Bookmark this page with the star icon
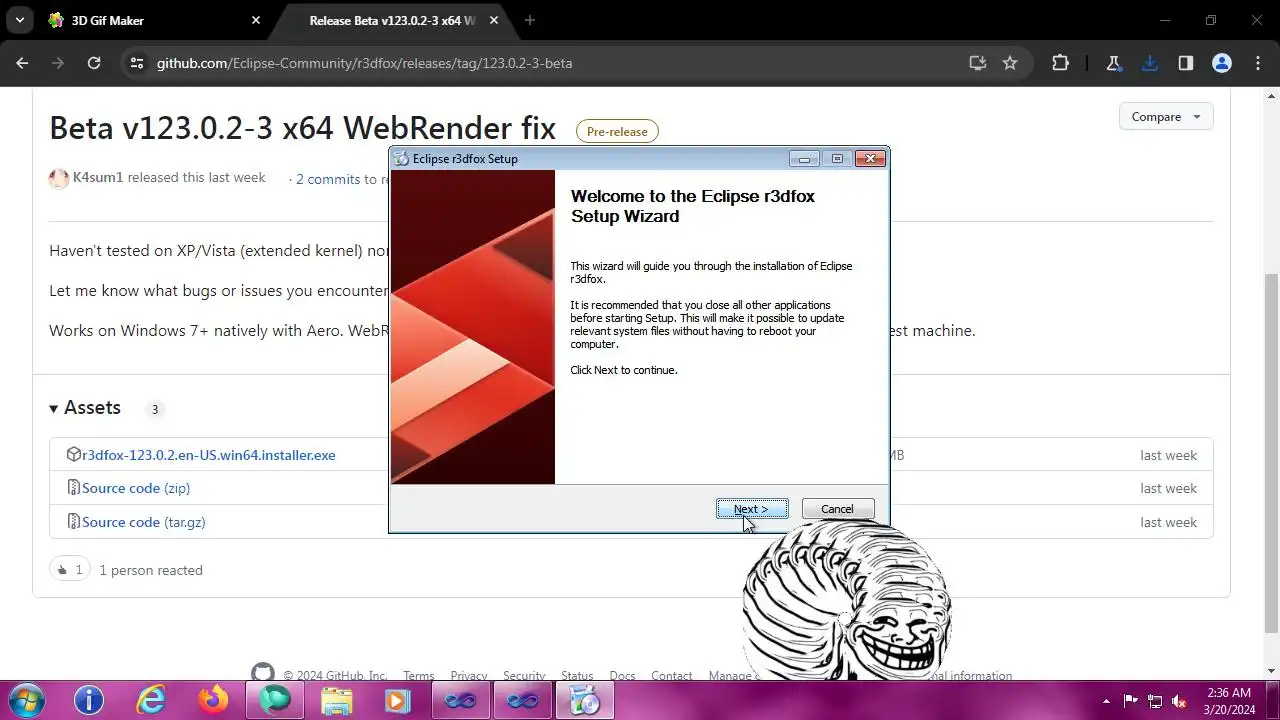1280x720 pixels. point(1010,63)
